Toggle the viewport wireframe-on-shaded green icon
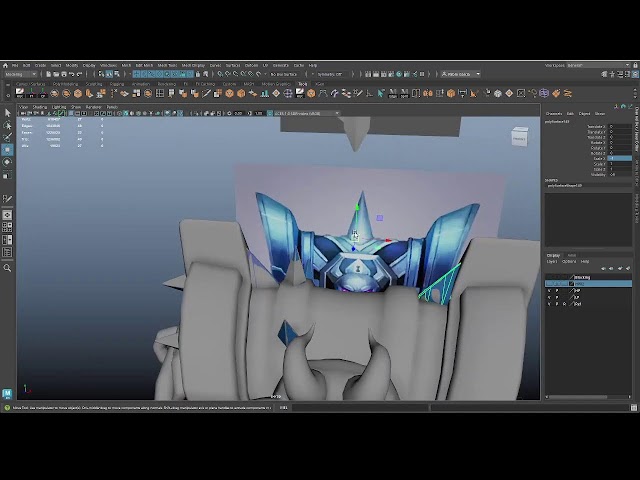640x480 pixels. click(61, 113)
